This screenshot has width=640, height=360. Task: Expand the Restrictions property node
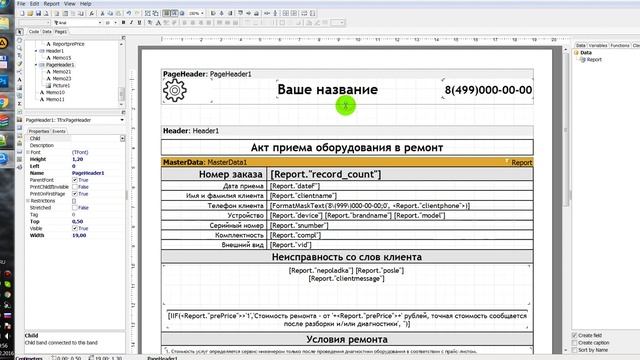coord(28,201)
